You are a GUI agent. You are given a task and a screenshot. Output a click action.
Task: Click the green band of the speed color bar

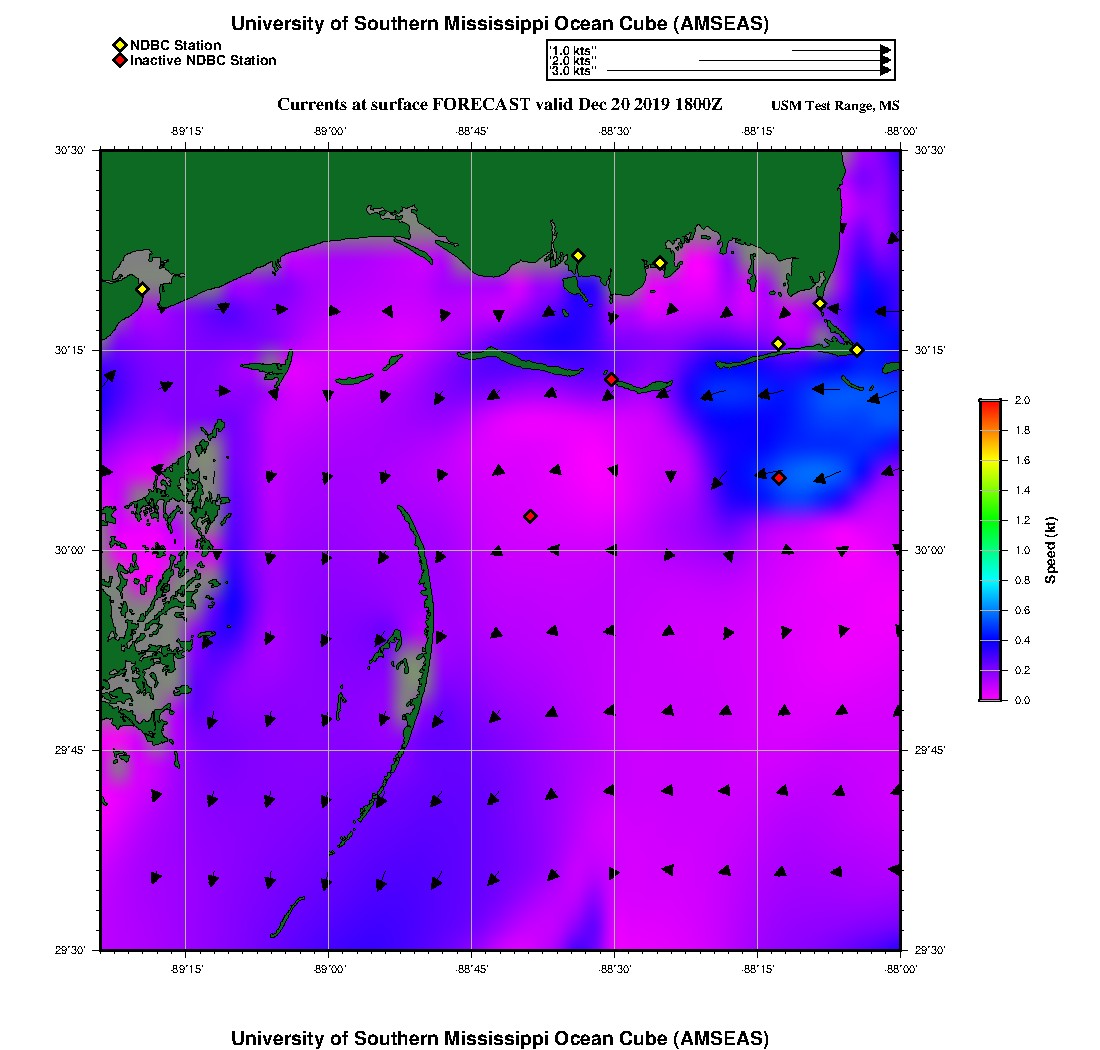point(990,520)
